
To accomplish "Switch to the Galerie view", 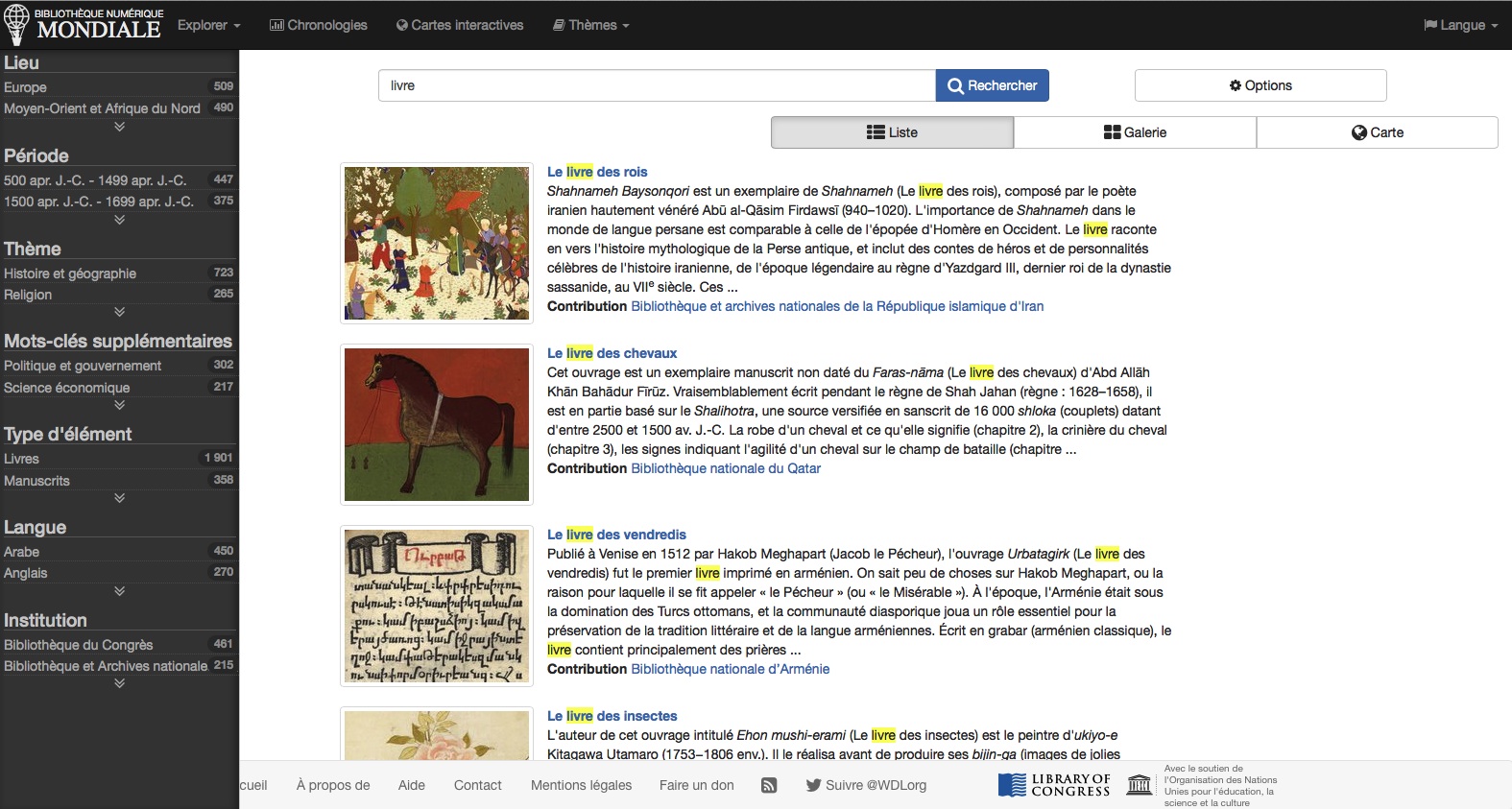I will (1135, 132).
